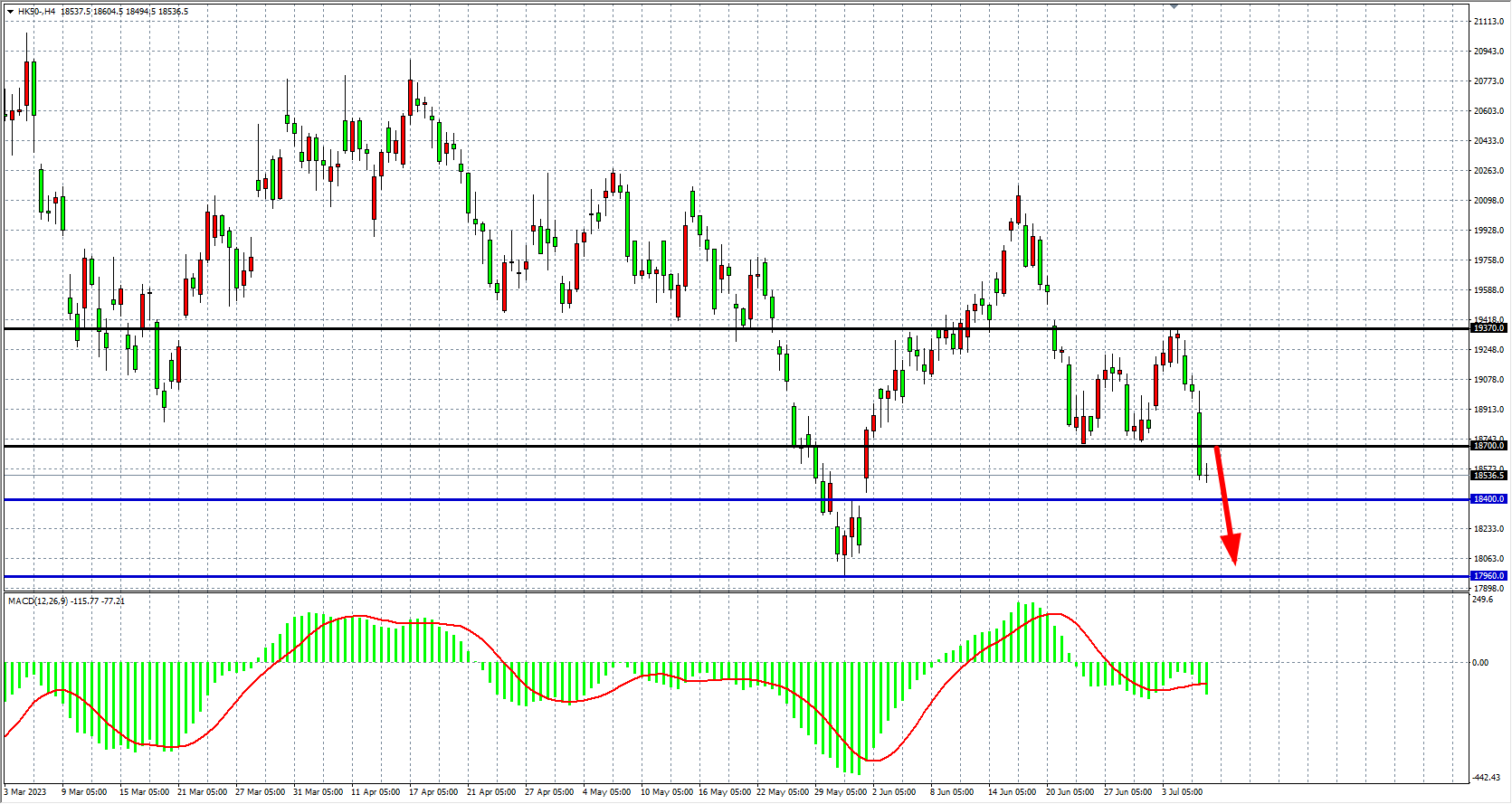
Task: Click the chart shift triangle marker at top
Action: pyautogui.click(x=1174, y=6)
